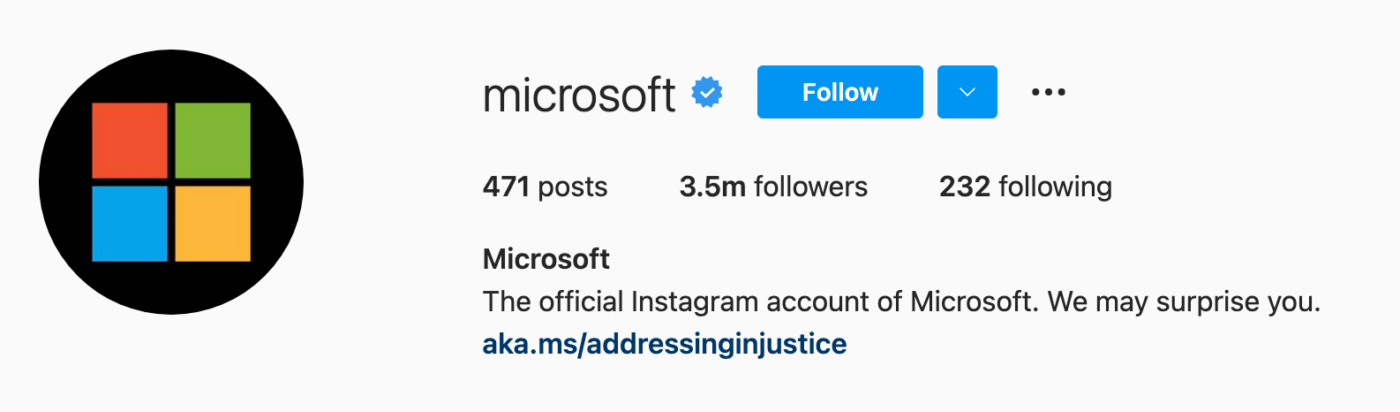Expand the chevron dropdown beside Follow
This screenshot has height=412, width=1400.
(x=967, y=92)
